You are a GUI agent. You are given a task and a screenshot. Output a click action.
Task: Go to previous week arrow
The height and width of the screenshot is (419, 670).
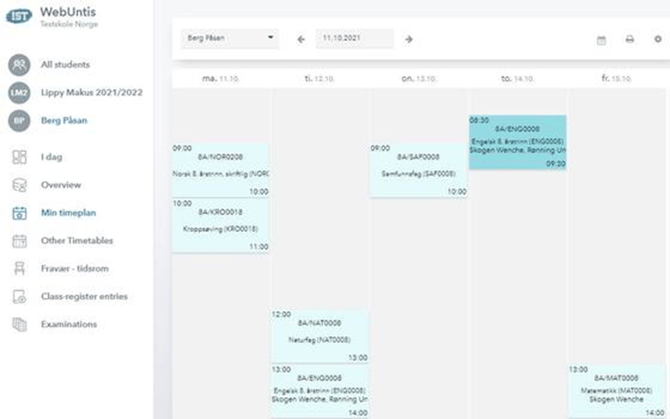[x=301, y=39]
